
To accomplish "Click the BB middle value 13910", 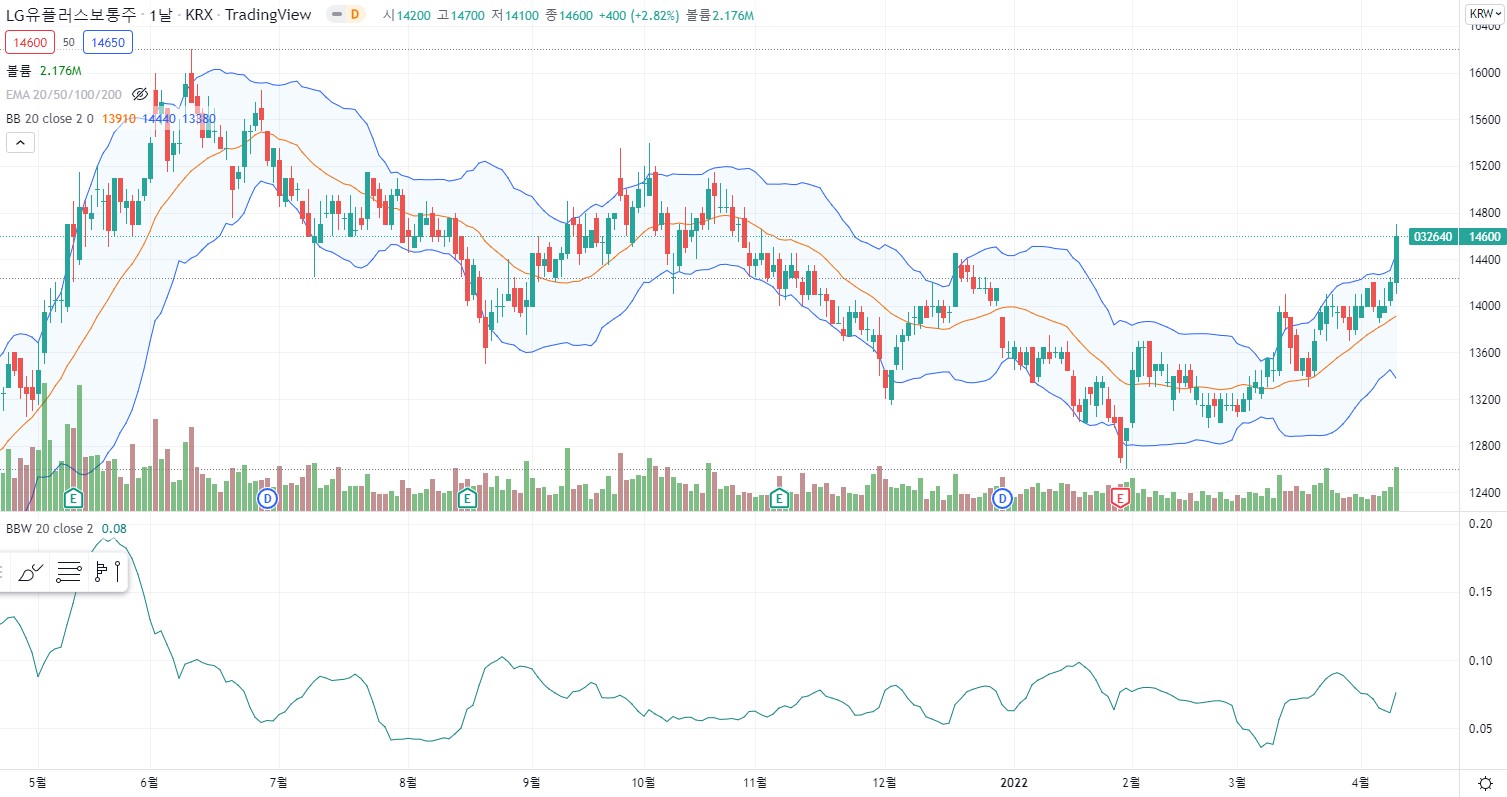I will pos(119,118).
